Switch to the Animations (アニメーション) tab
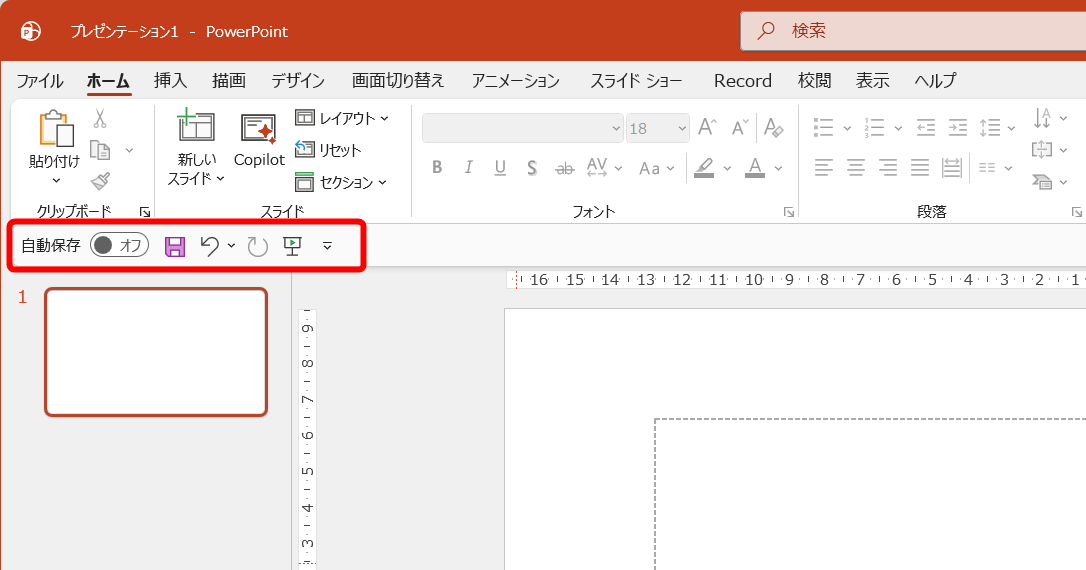The width and height of the screenshot is (1086, 570). [x=515, y=80]
